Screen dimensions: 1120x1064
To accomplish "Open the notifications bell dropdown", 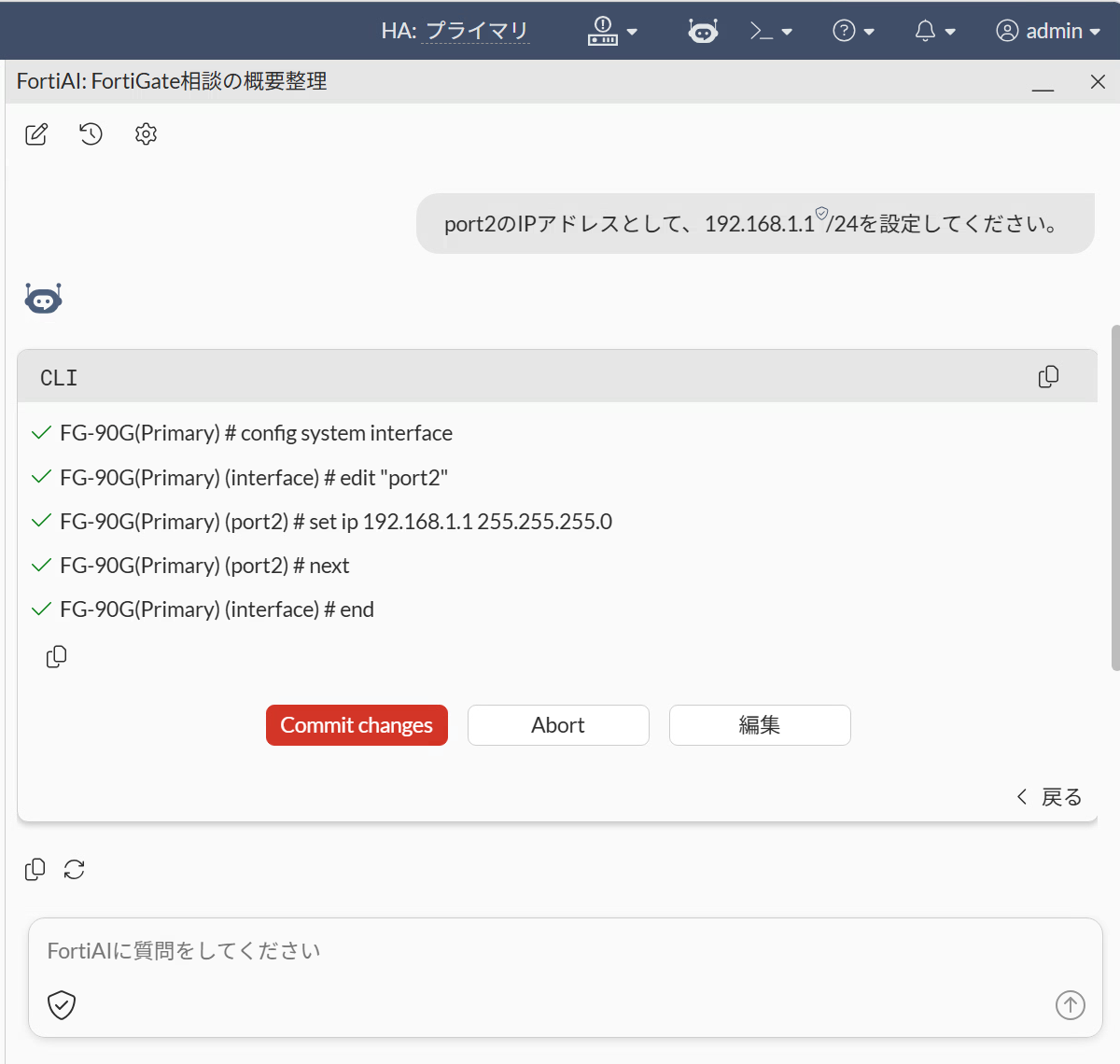I will point(934,31).
